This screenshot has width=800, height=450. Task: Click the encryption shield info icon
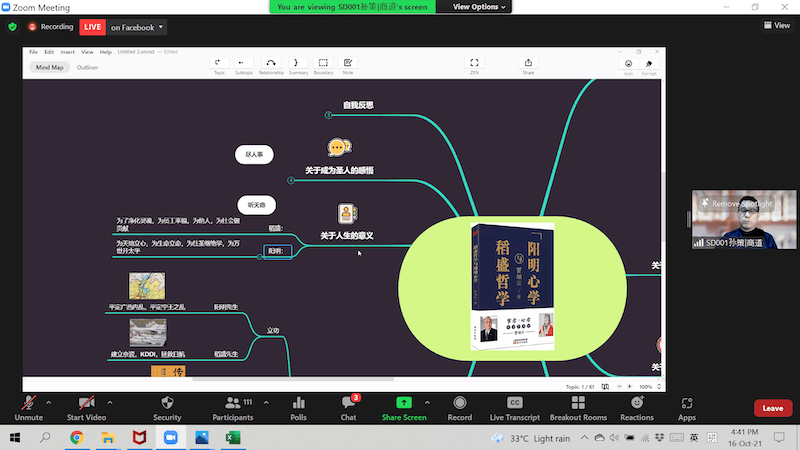(13, 27)
